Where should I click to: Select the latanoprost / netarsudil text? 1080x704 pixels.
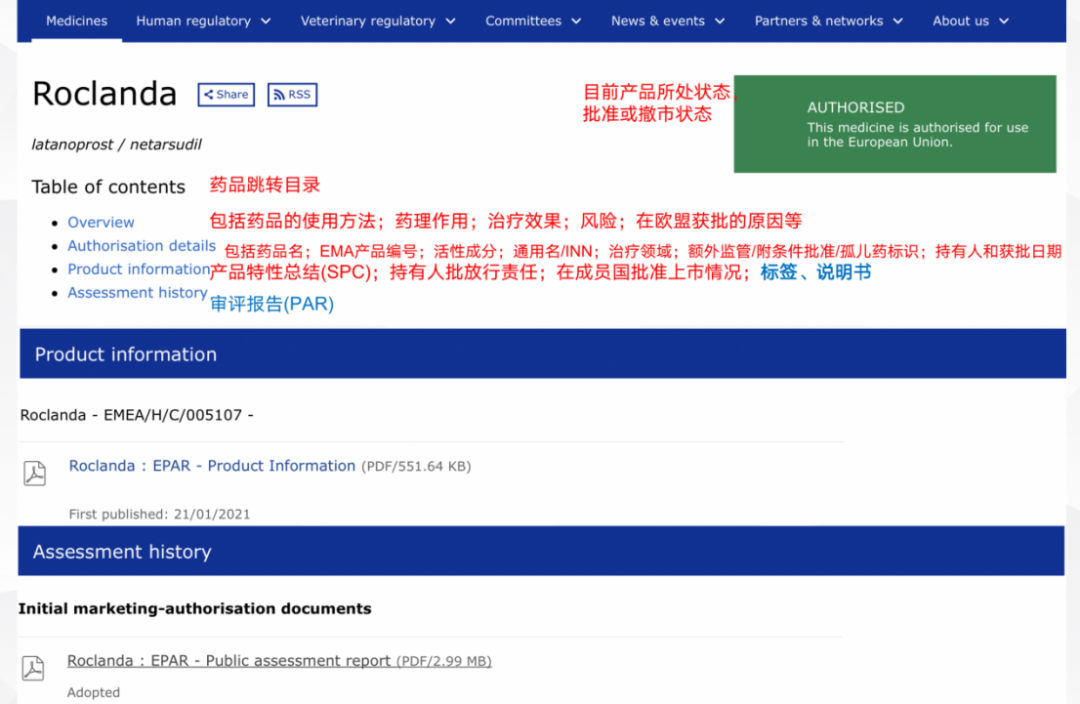[x=116, y=145]
